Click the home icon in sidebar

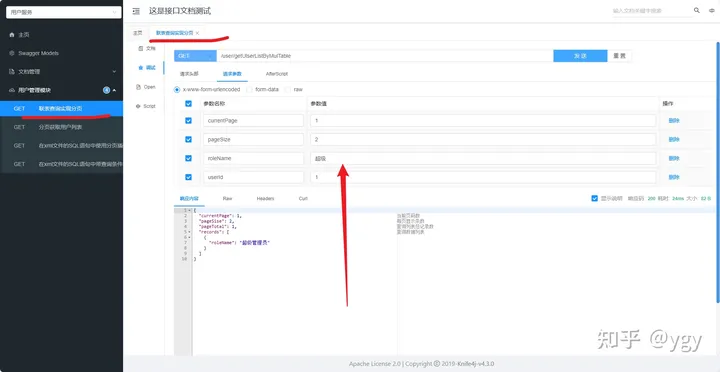tap(12, 35)
